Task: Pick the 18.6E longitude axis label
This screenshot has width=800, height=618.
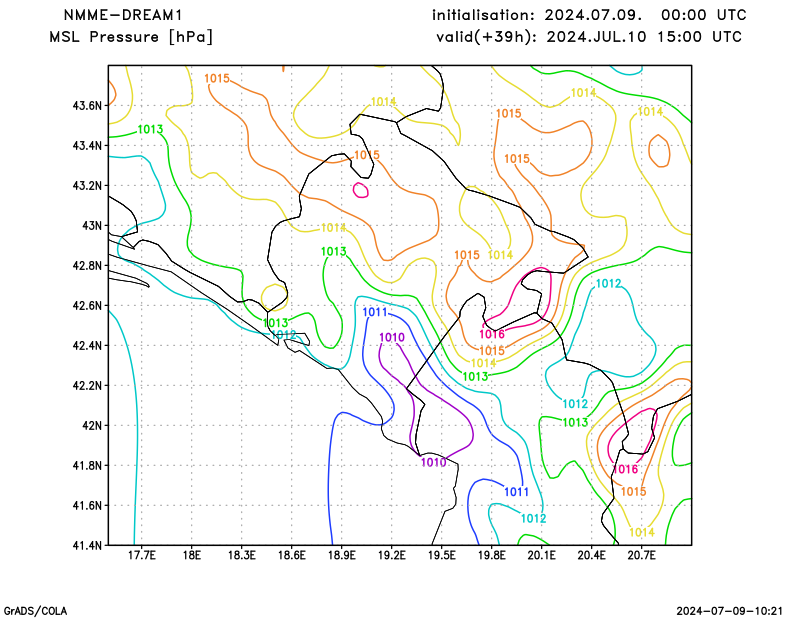Action: 291,555
